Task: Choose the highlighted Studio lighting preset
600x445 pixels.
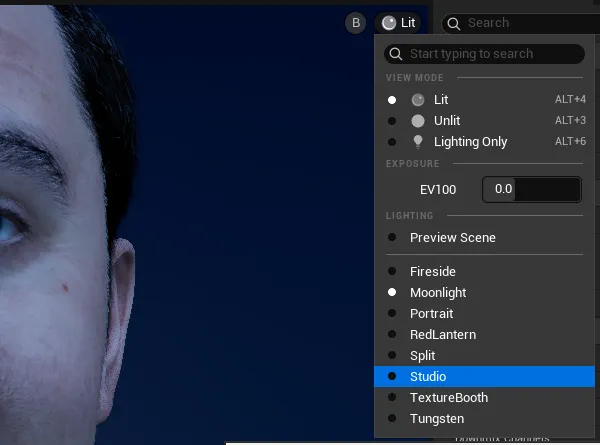Action: 484,377
